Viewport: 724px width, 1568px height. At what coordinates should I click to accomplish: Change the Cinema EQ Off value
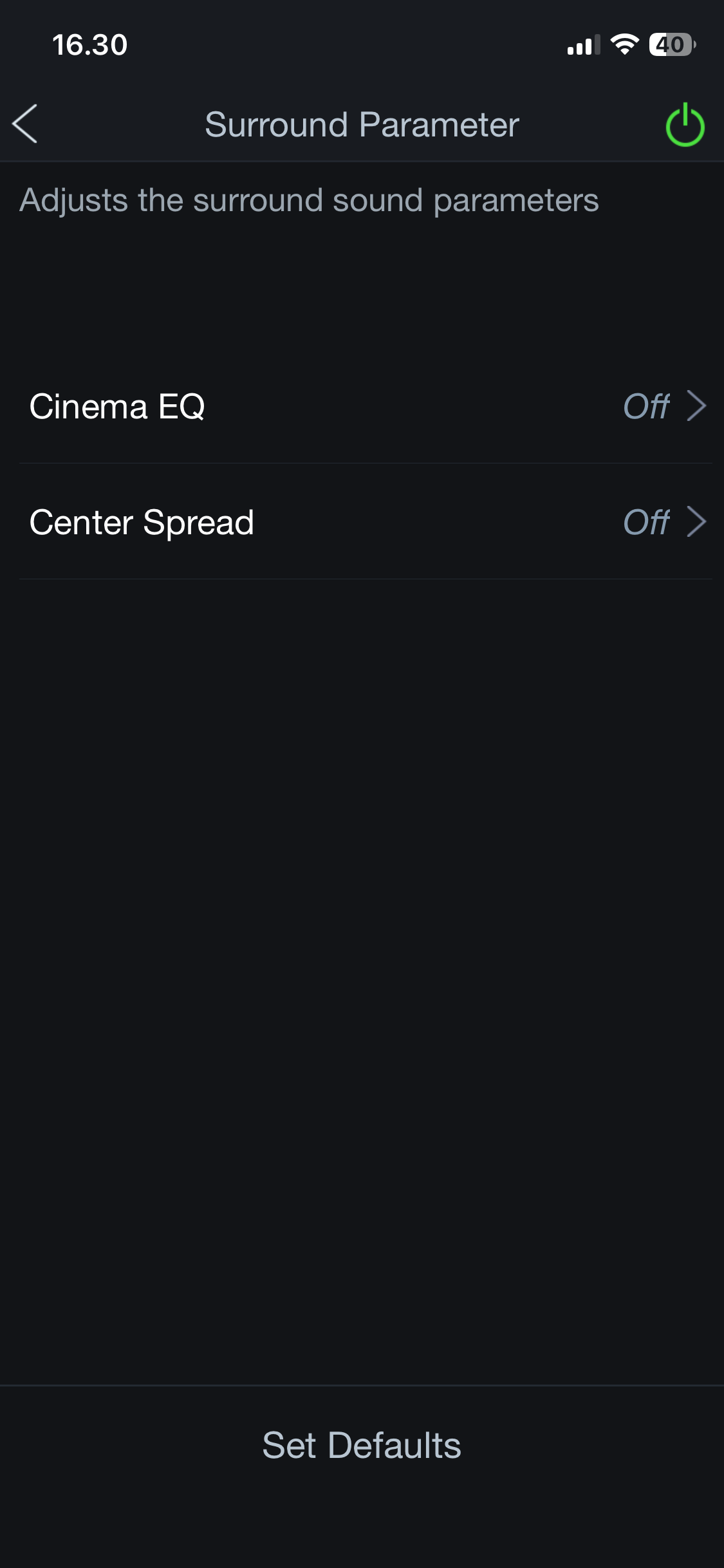(x=646, y=406)
